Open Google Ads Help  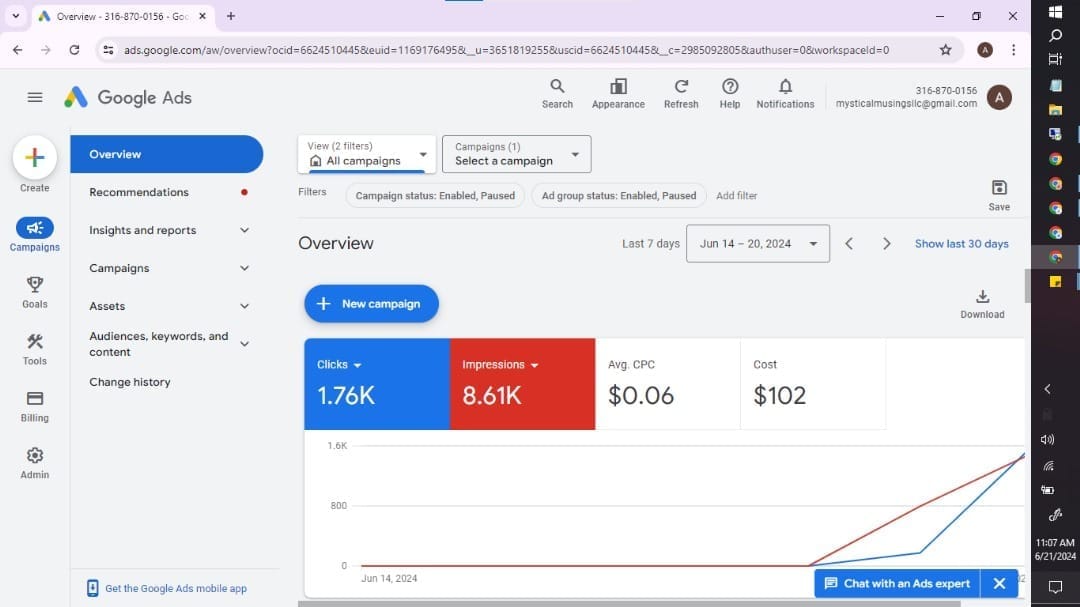pos(729,94)
